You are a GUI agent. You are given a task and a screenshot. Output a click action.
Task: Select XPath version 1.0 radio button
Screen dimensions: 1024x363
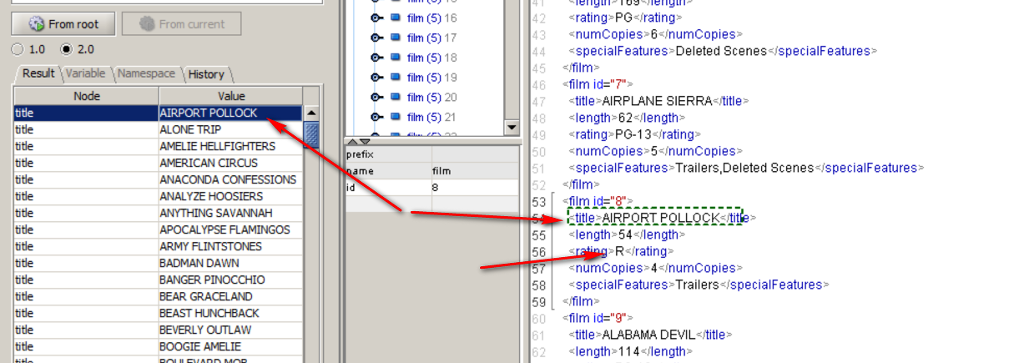pyautogui.click(x=18, y=49)
